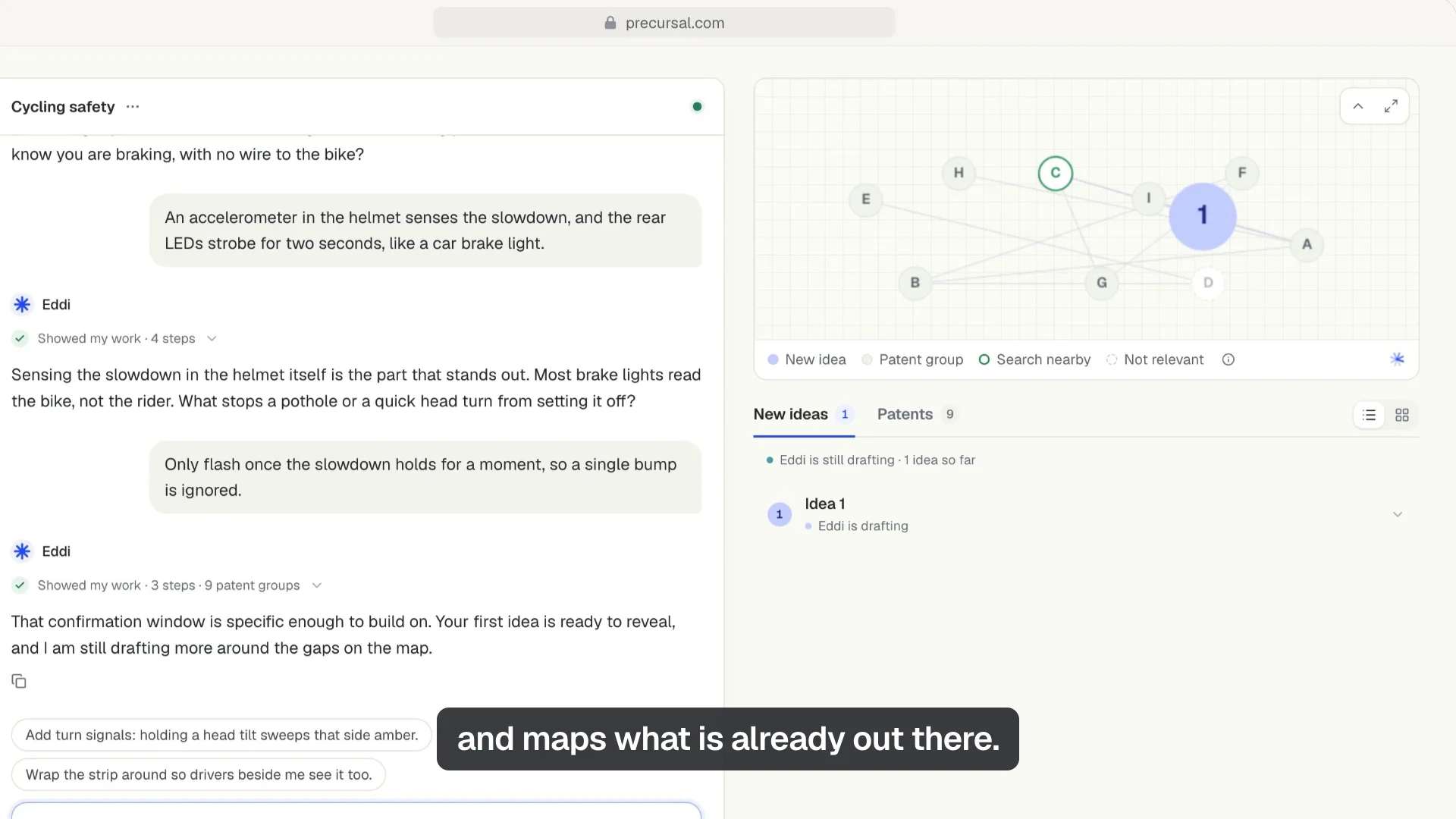Select the green-ringed node C

1055,173
